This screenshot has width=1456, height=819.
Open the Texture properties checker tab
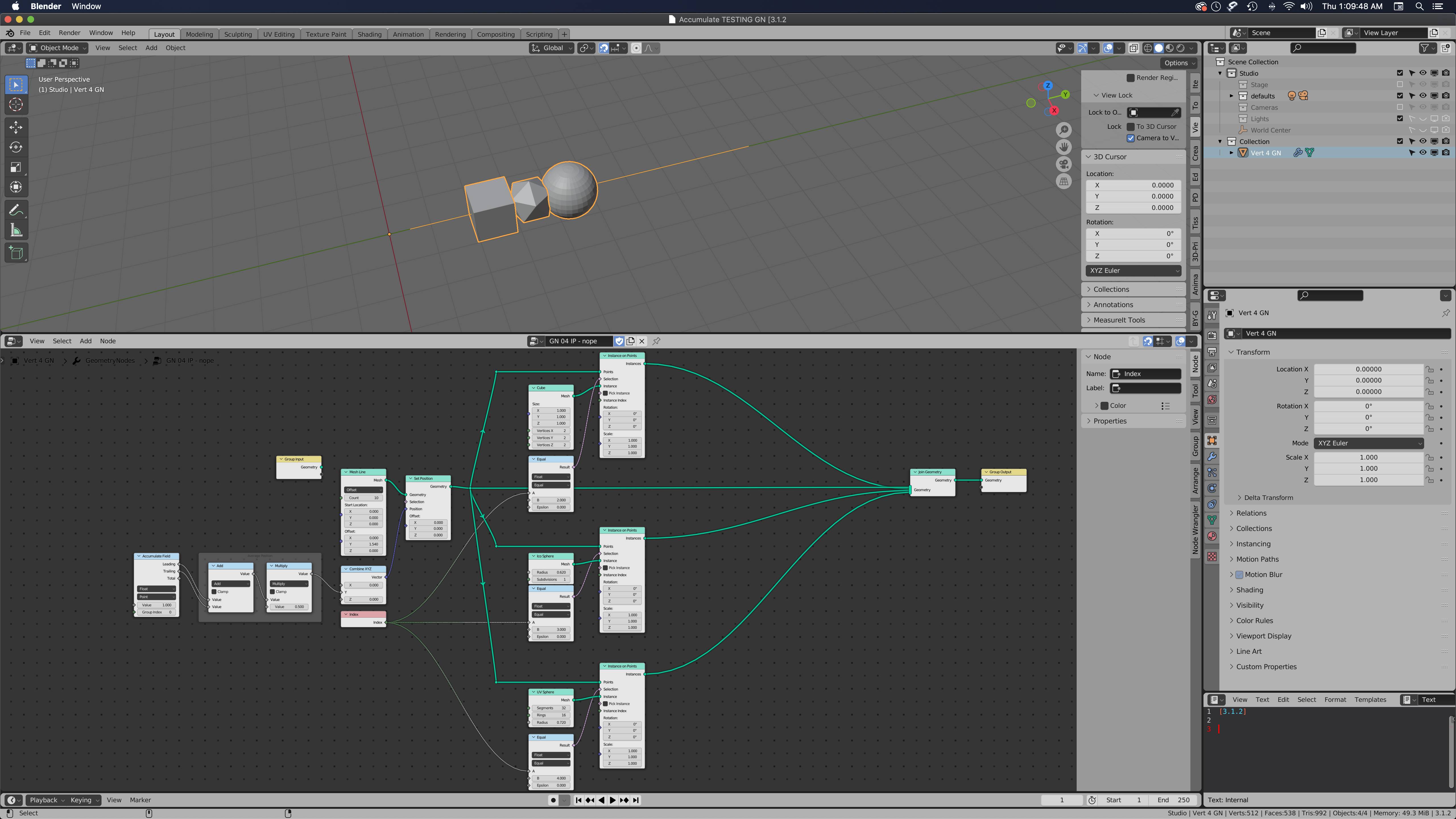tap(1212, 557)
